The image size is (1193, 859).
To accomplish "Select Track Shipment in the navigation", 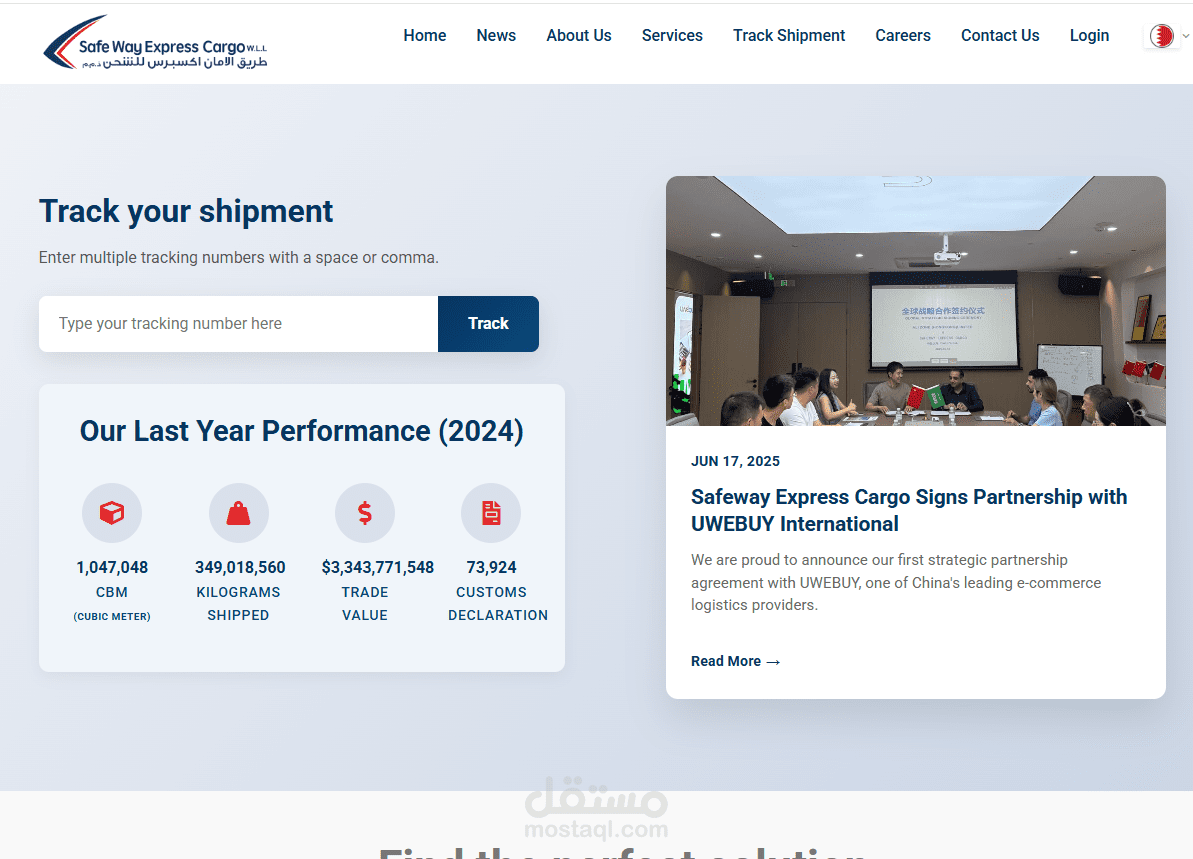I will click(x=789, y=36).
